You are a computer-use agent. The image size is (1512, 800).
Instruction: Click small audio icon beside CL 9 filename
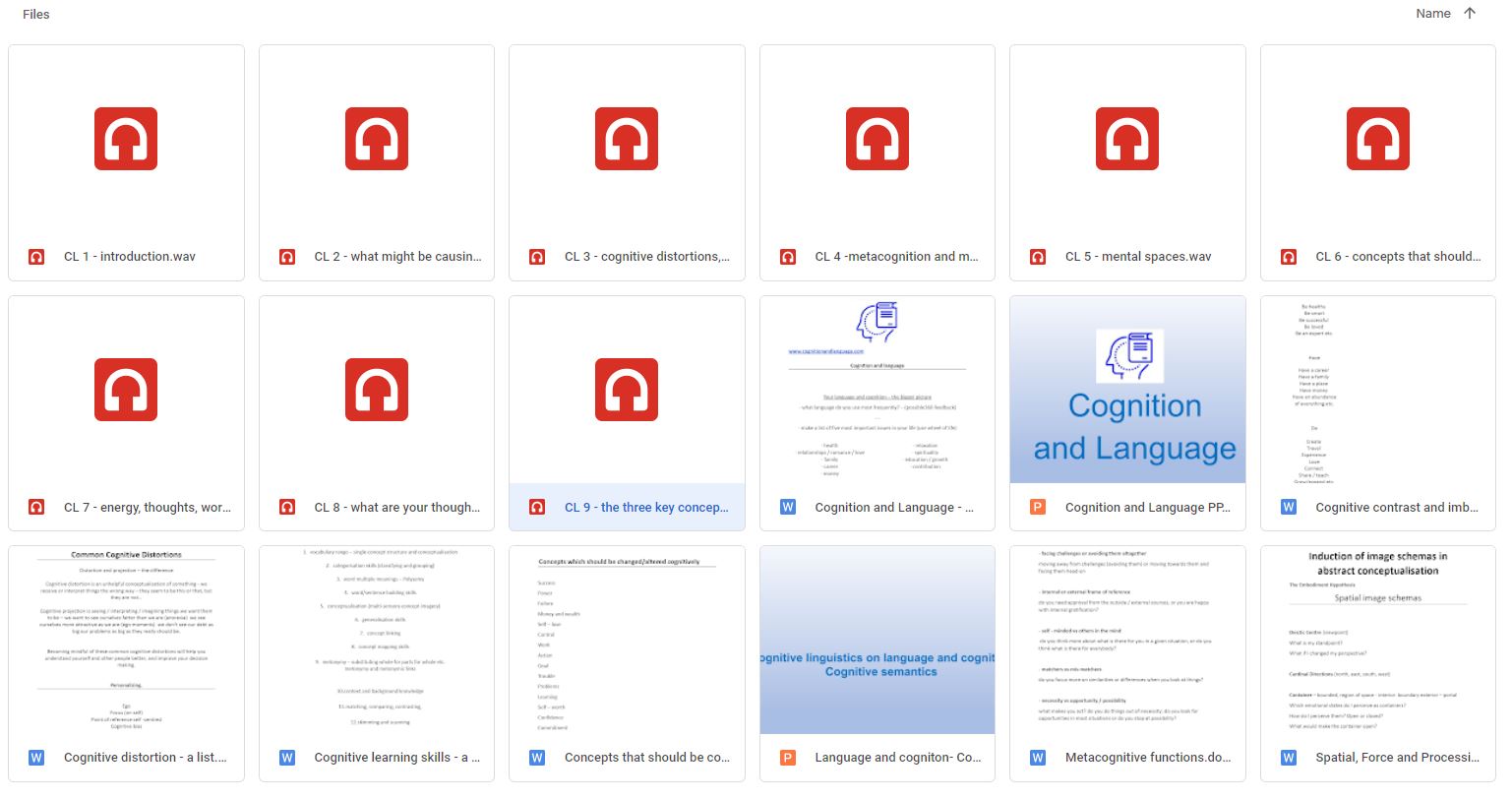click(x=537, y=508)
